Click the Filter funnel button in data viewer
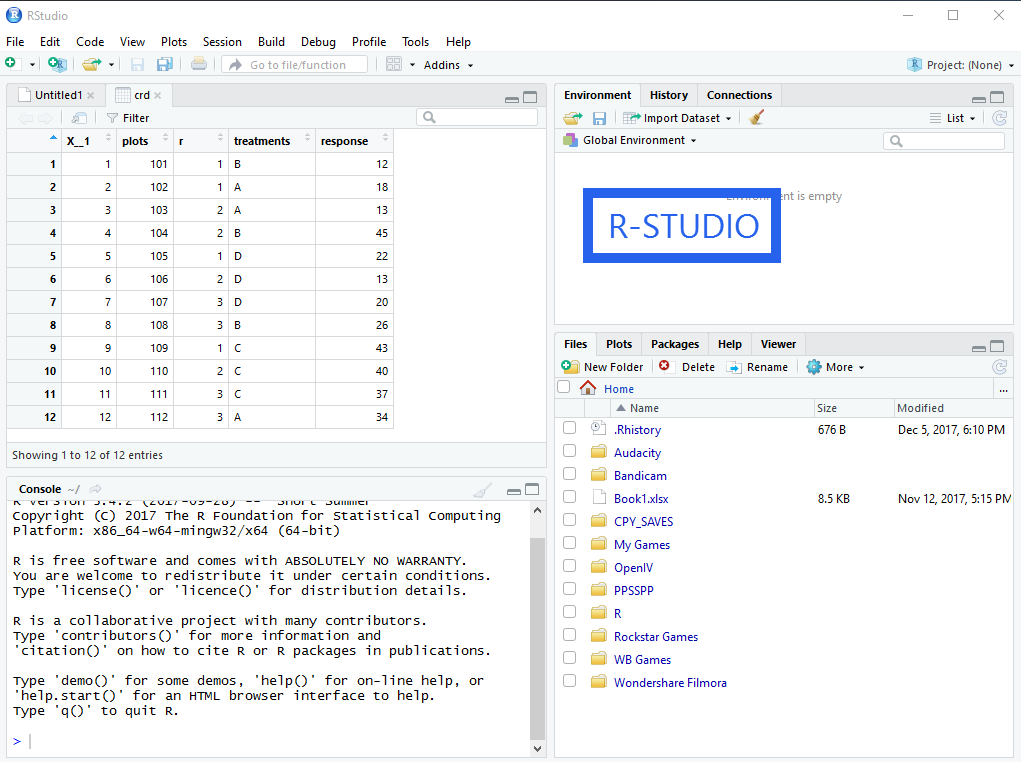Screen dimensions: 1021x762 (x=128, y=118)
